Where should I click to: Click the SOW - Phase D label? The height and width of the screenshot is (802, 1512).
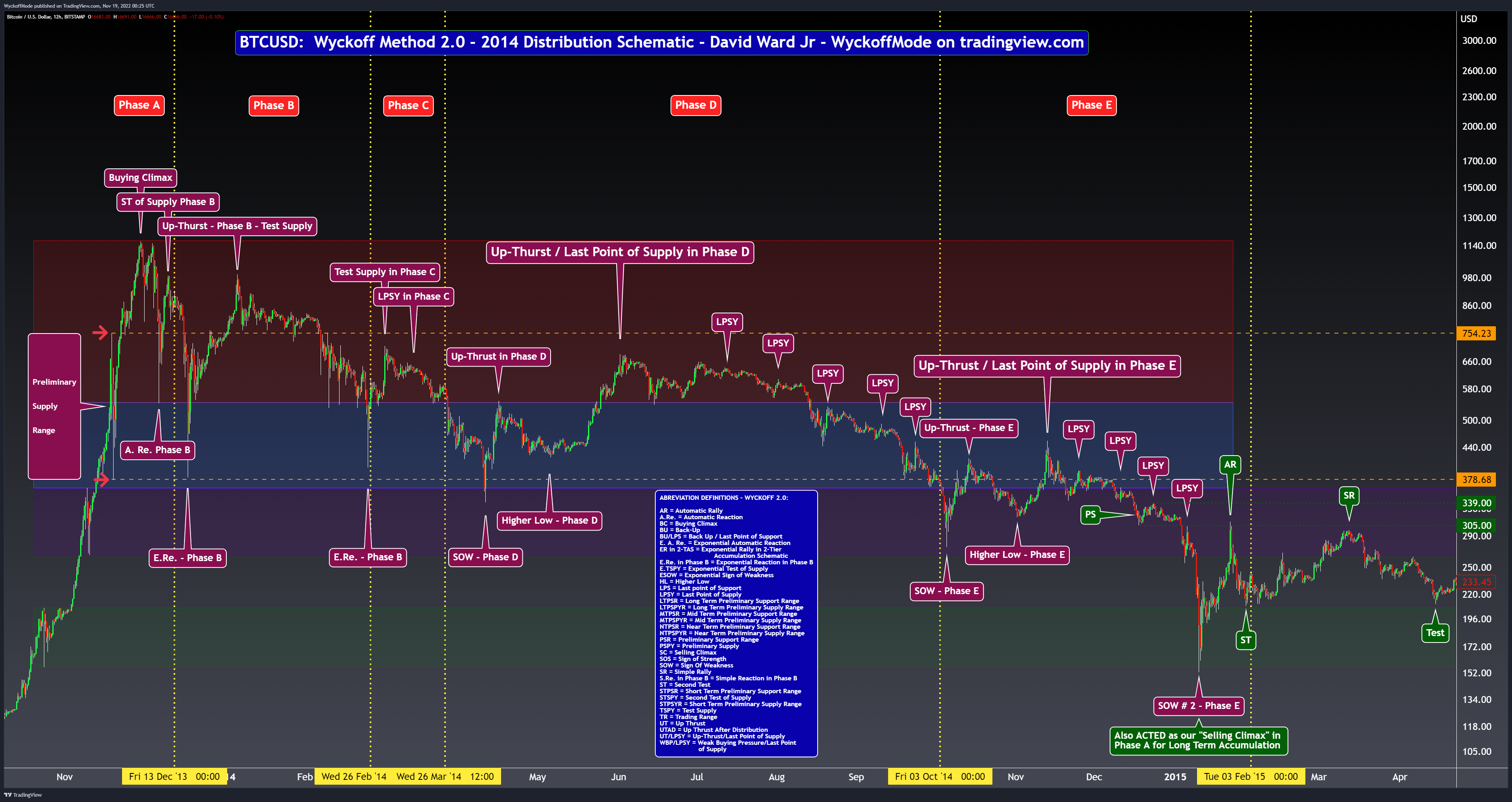pos(485,557)
